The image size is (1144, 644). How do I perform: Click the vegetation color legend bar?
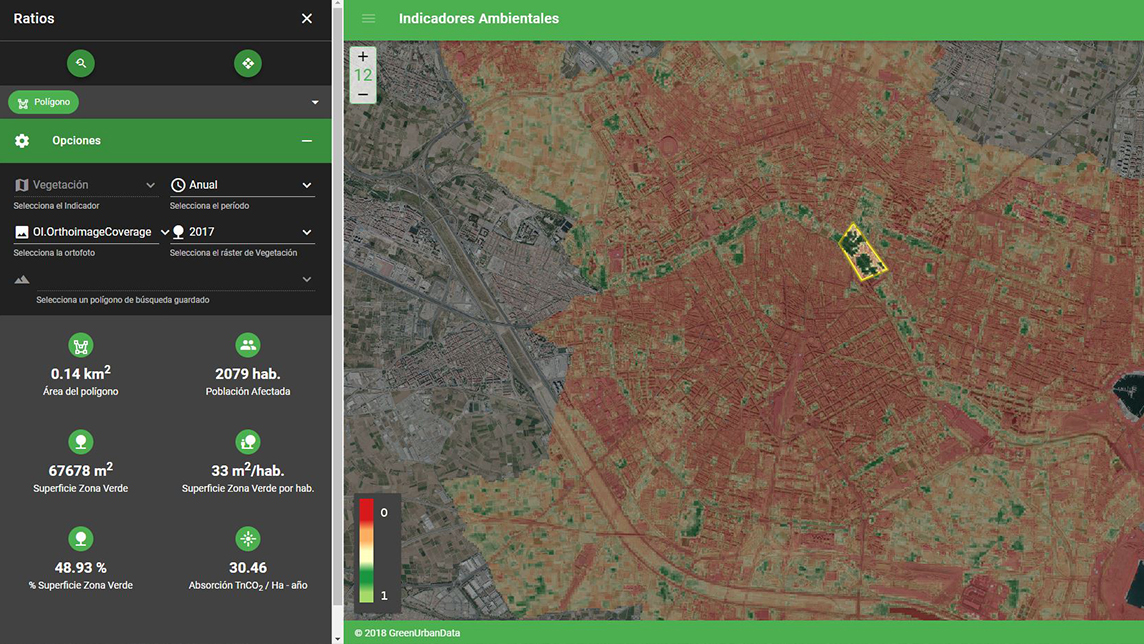(367, 553)
